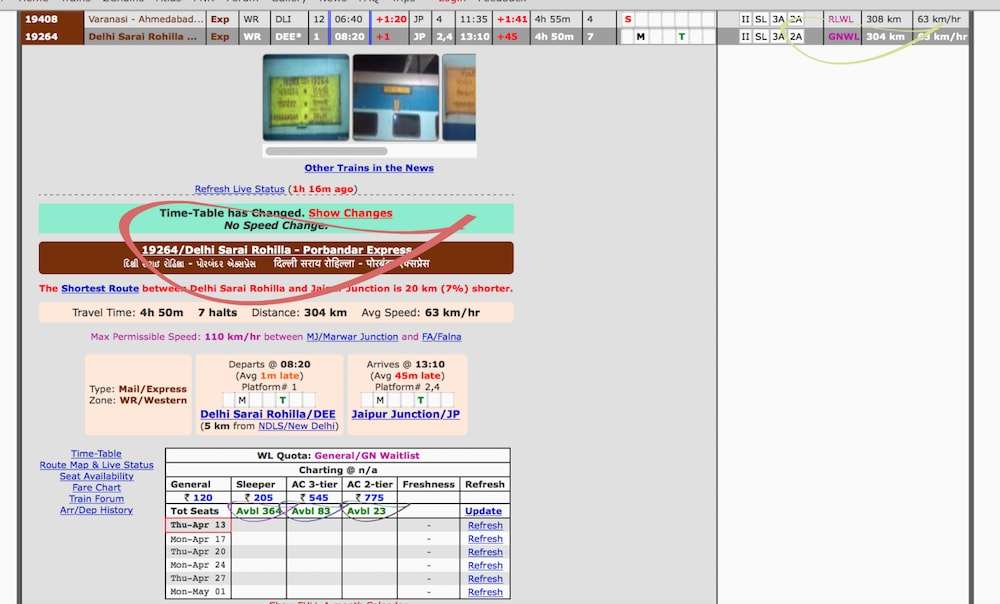Open the partially visible third photo thumbnail
1000x604 pixels.
tap(459, 97)
